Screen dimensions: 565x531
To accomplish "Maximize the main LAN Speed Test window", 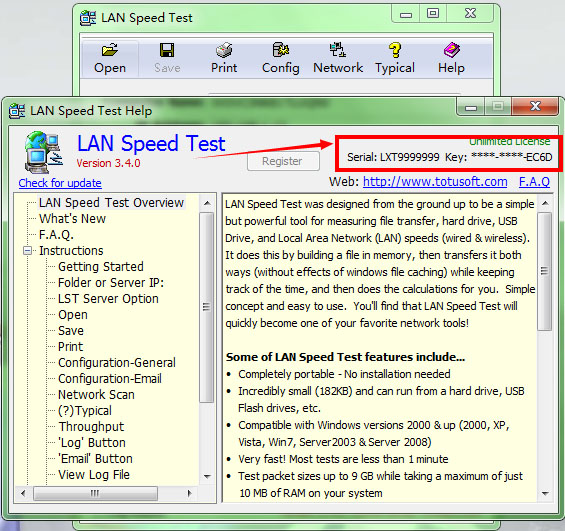I will point(433,14).
